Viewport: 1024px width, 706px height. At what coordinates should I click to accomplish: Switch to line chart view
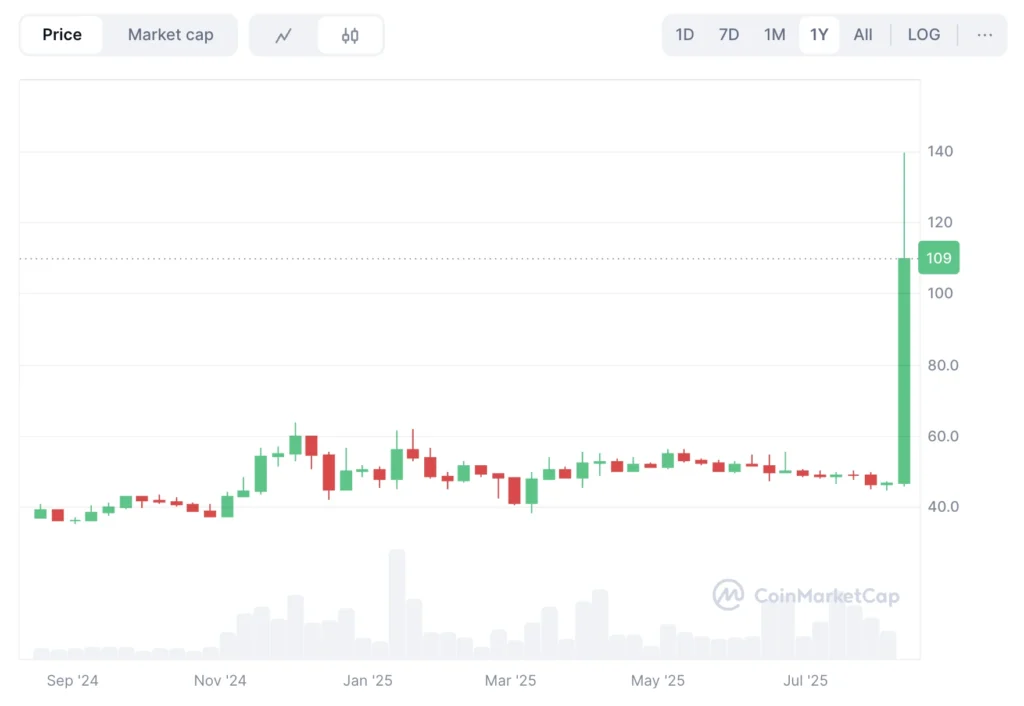[284, 35]
